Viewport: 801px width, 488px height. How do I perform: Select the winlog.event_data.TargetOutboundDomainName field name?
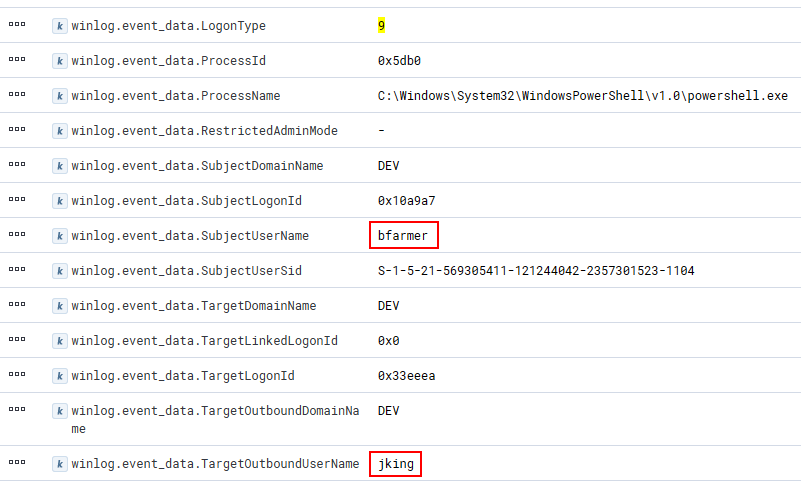click(214, 411)
